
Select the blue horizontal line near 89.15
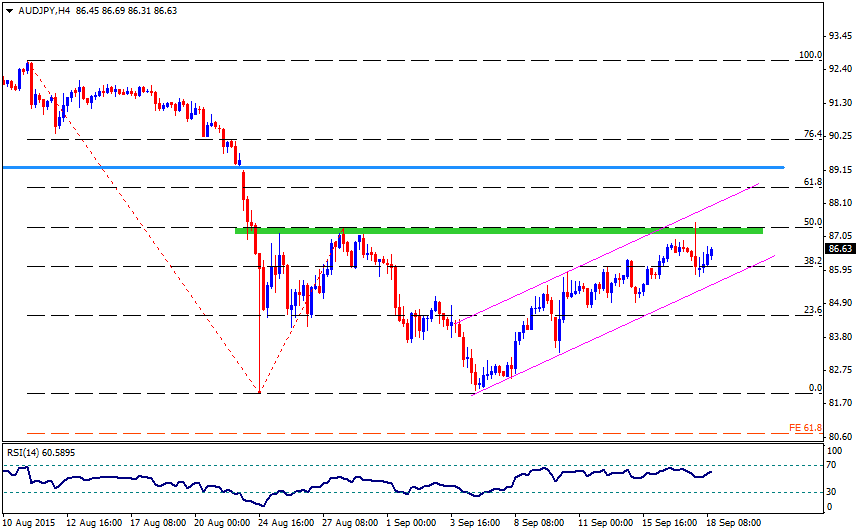click(x=394, y=167)
